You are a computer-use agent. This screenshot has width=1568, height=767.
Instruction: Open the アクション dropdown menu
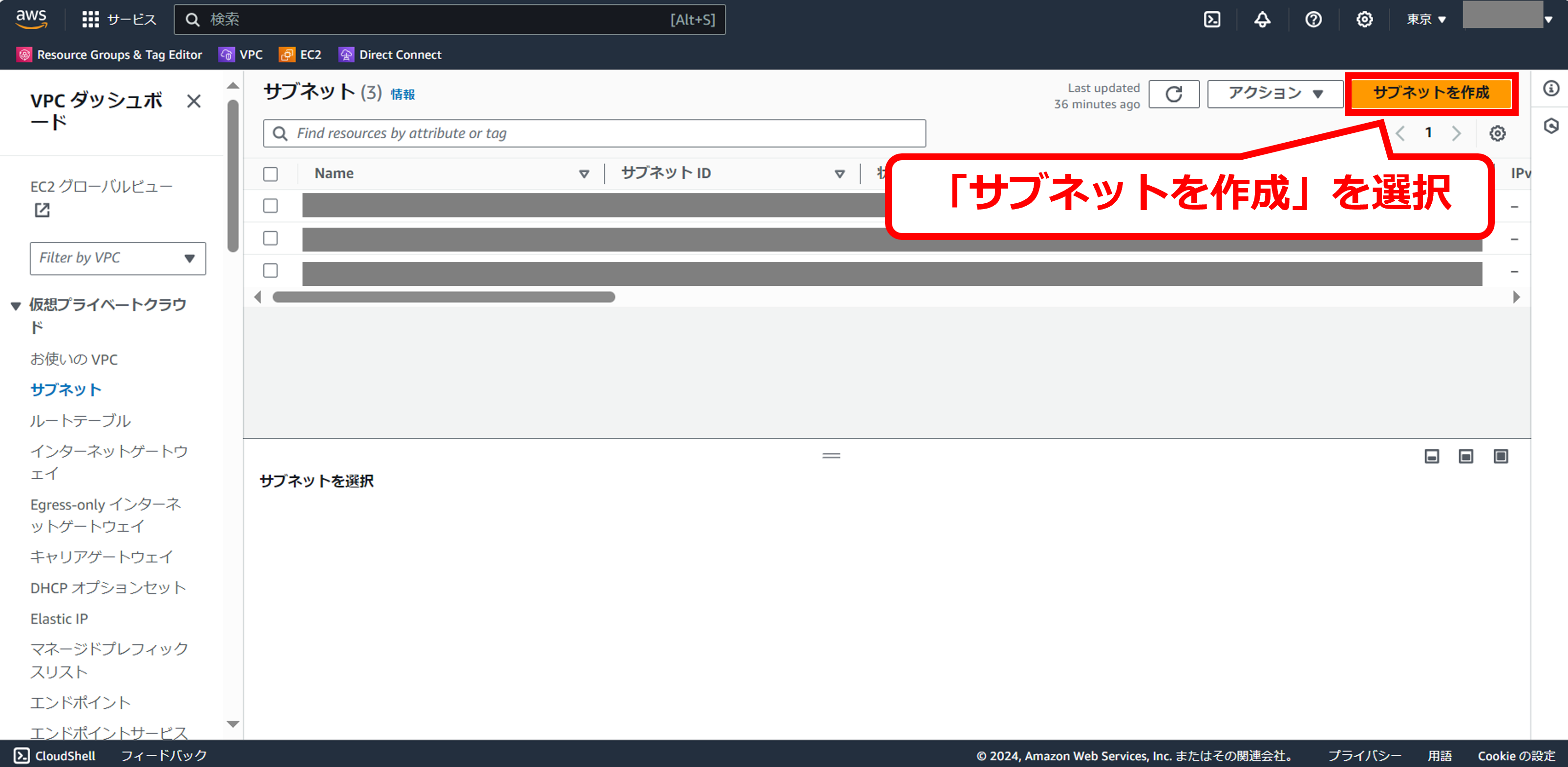tap(1274, 94)
